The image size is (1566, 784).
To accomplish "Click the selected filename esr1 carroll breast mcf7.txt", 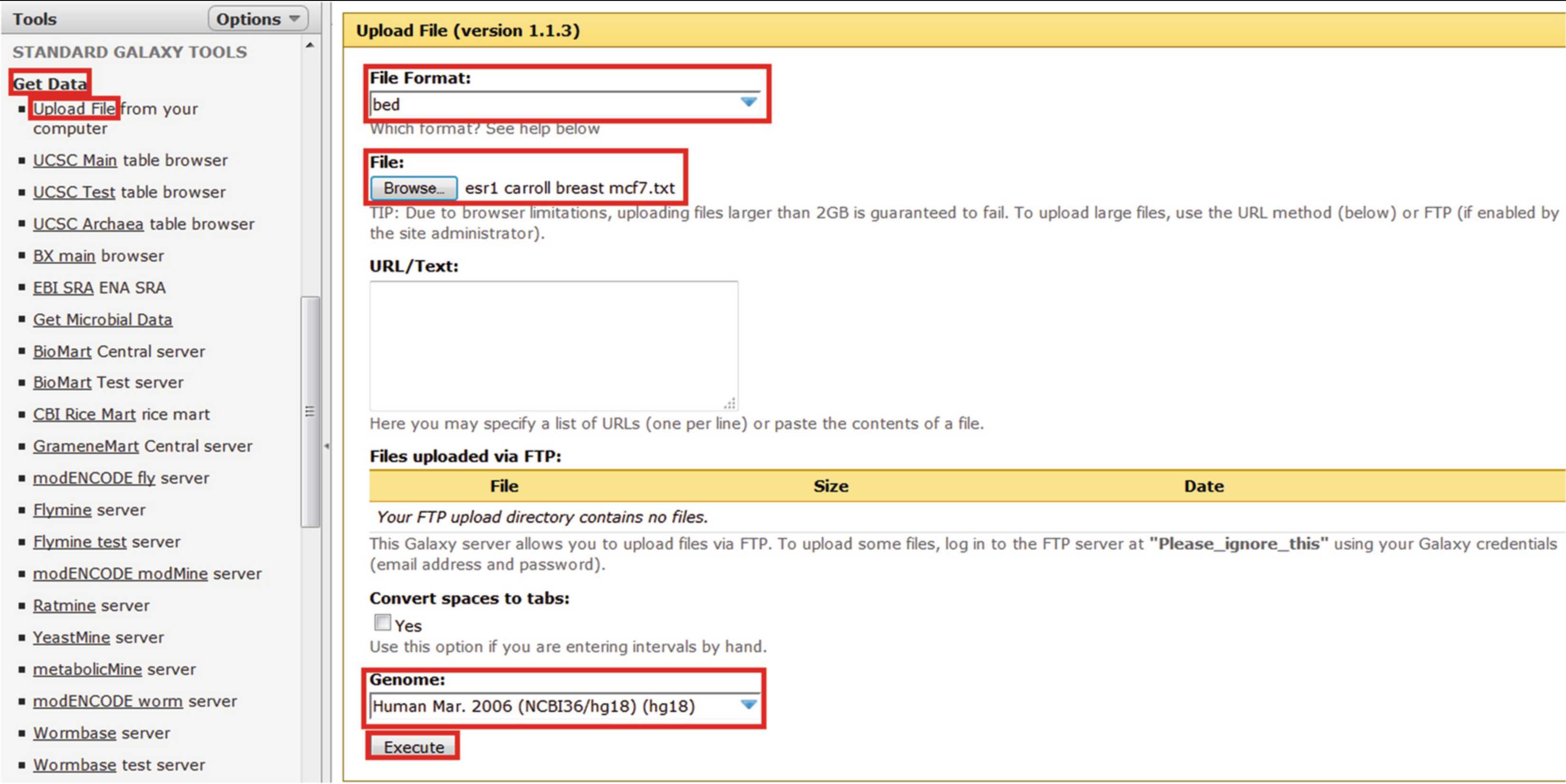I will [x=570, y=188].
